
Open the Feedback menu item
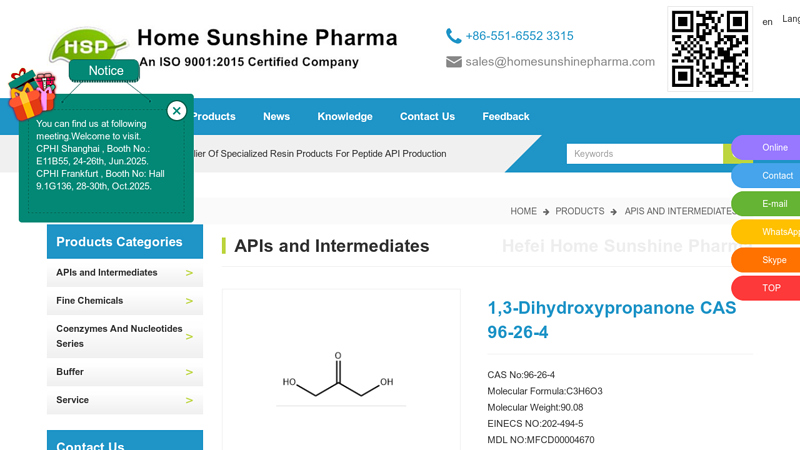pos(506,116)
